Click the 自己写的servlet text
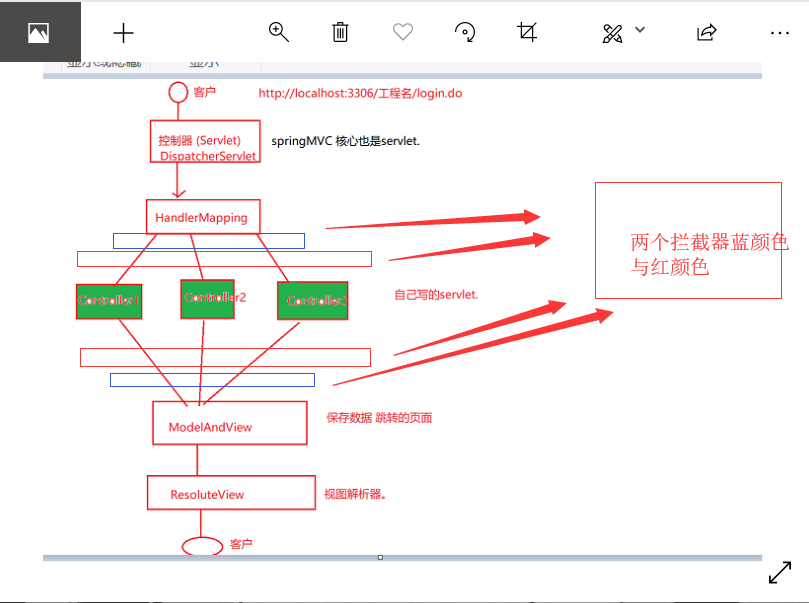This screenshot has height=603, width=809. (x=436, y=295)
